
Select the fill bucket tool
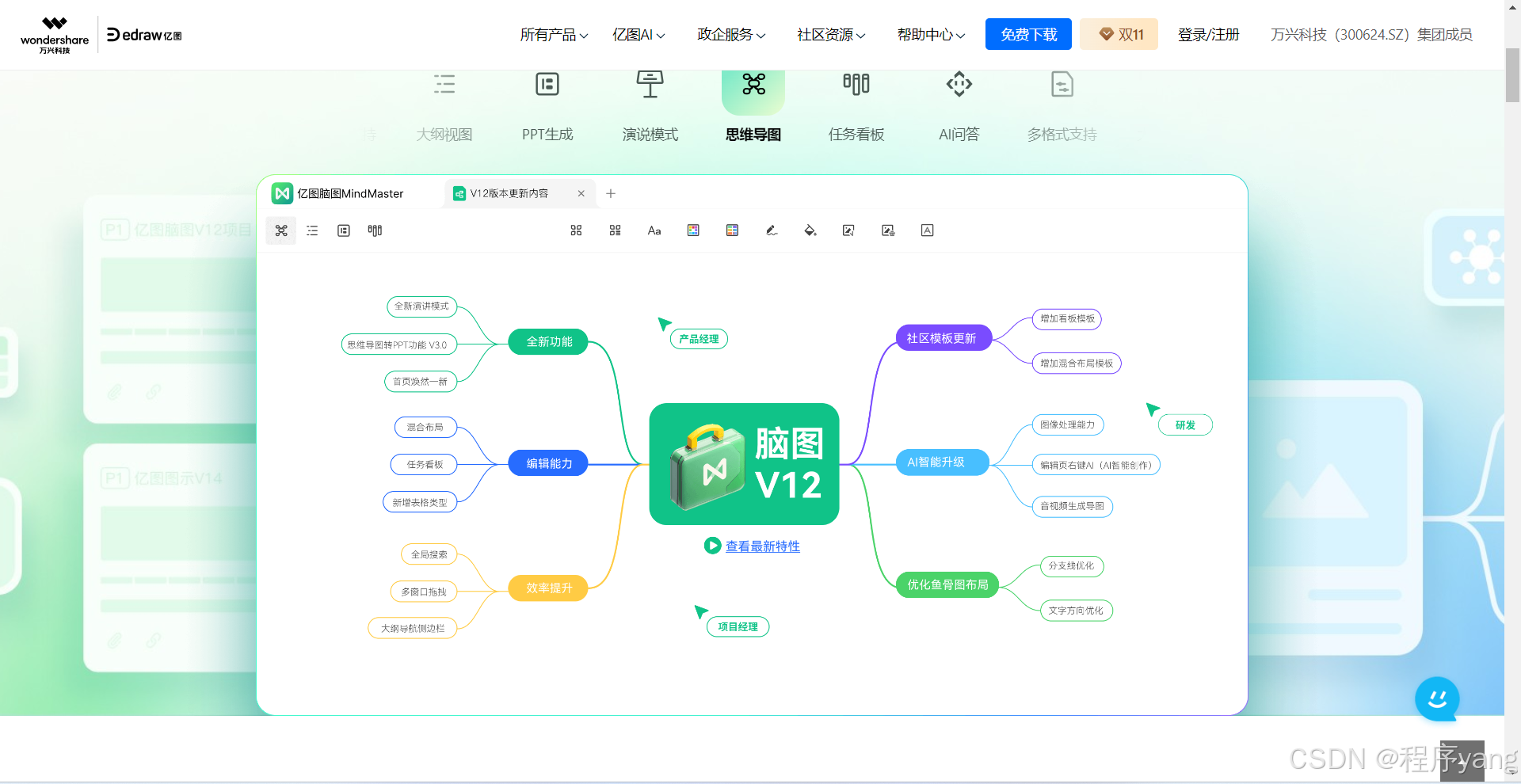tap(810, 230)
